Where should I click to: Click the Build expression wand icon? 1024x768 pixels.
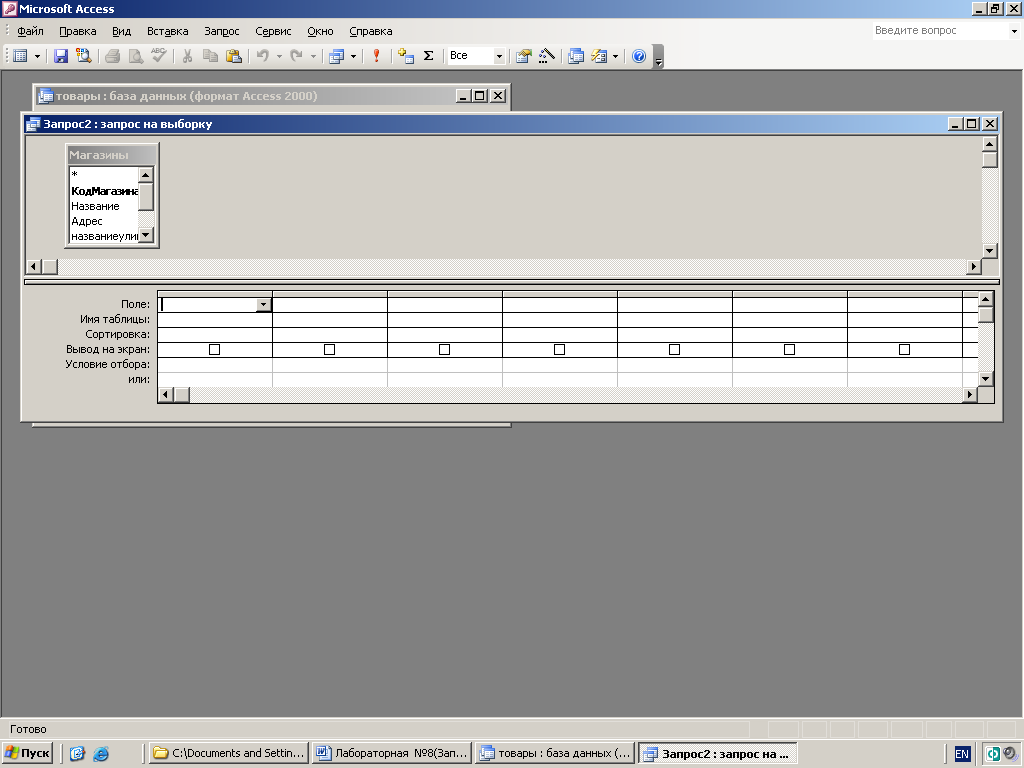click(547, 56)
